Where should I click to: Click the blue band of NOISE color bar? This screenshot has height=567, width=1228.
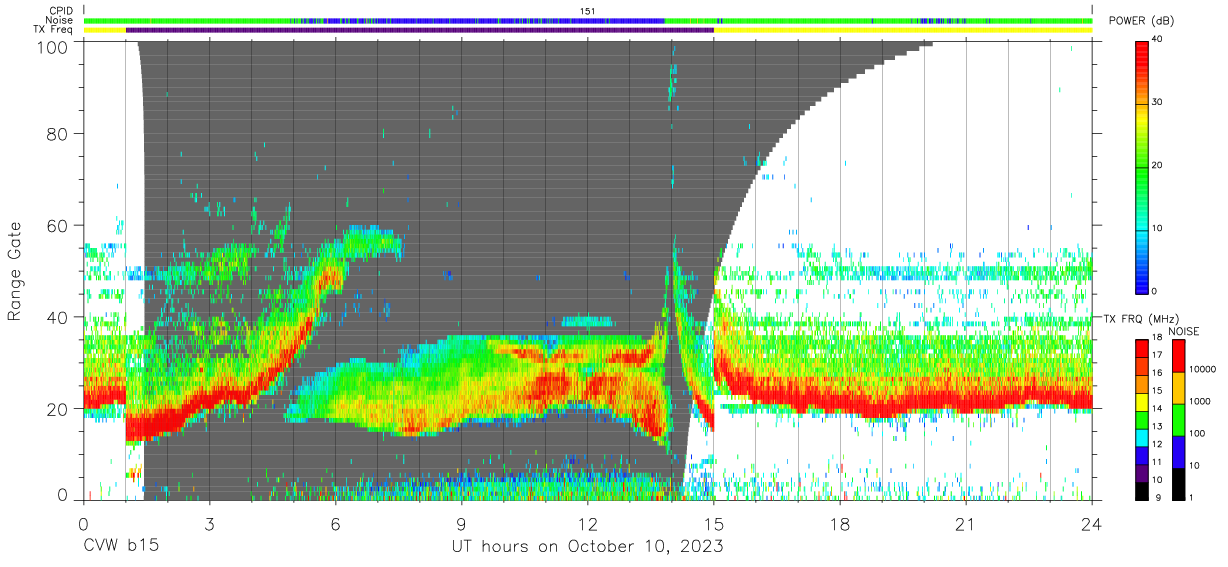pyautogui.click(x=1179, y=452)
